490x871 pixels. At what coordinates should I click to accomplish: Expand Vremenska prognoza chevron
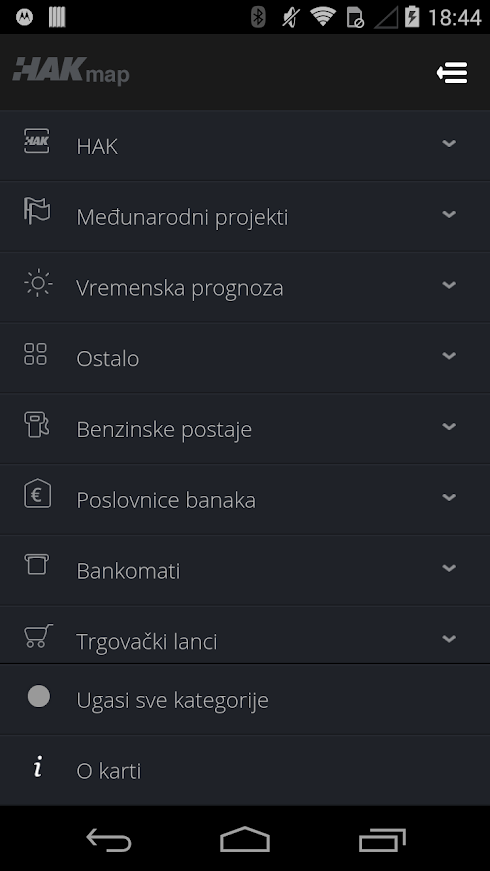(x=449, y=285)
